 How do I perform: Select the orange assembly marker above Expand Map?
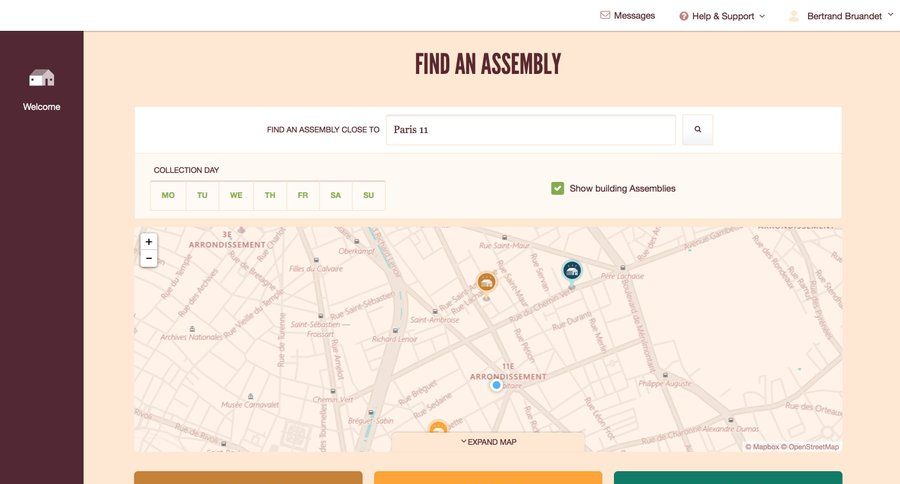pos(438,428)
